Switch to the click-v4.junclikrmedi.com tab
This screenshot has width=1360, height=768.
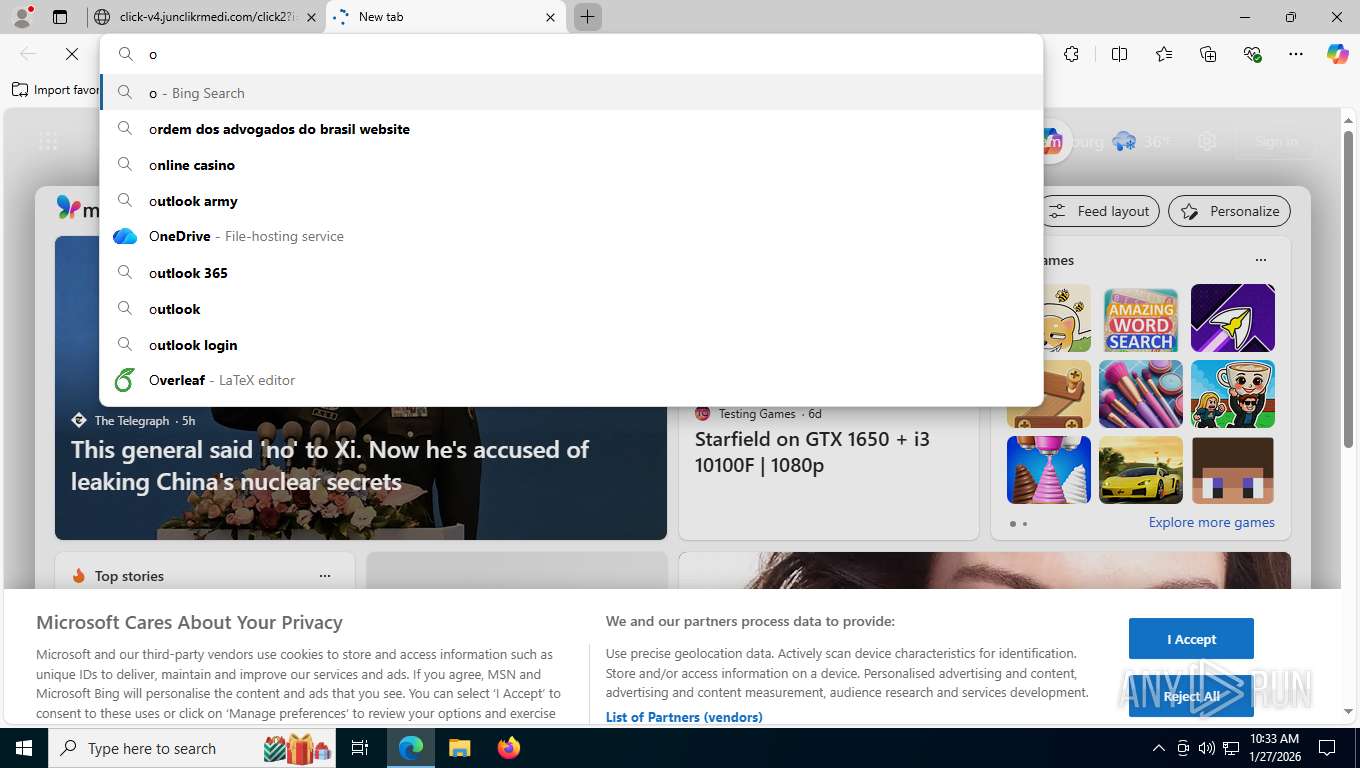pos(205,17)
